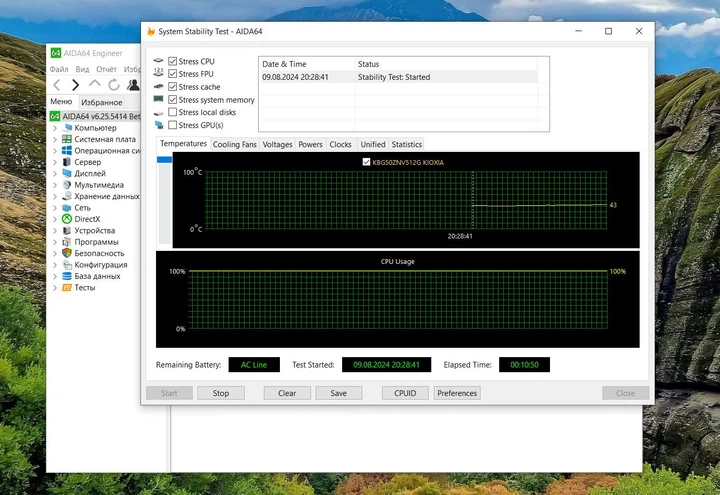Screen dimensions: 720x495
Task: Select the Системная плата icon
Action: point(67,139)
